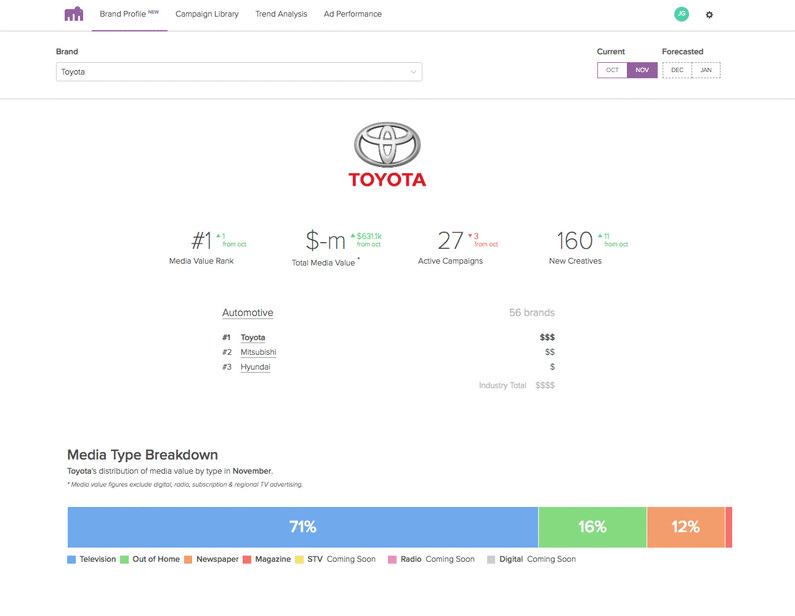The image size is (795, 616).
Task: Open the settings gear icon
Action: click(x=709, y=15)
